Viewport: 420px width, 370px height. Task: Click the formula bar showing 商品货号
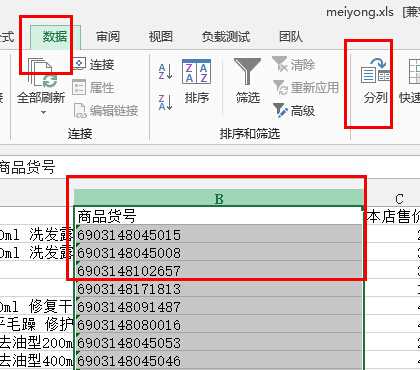(210, 167)
